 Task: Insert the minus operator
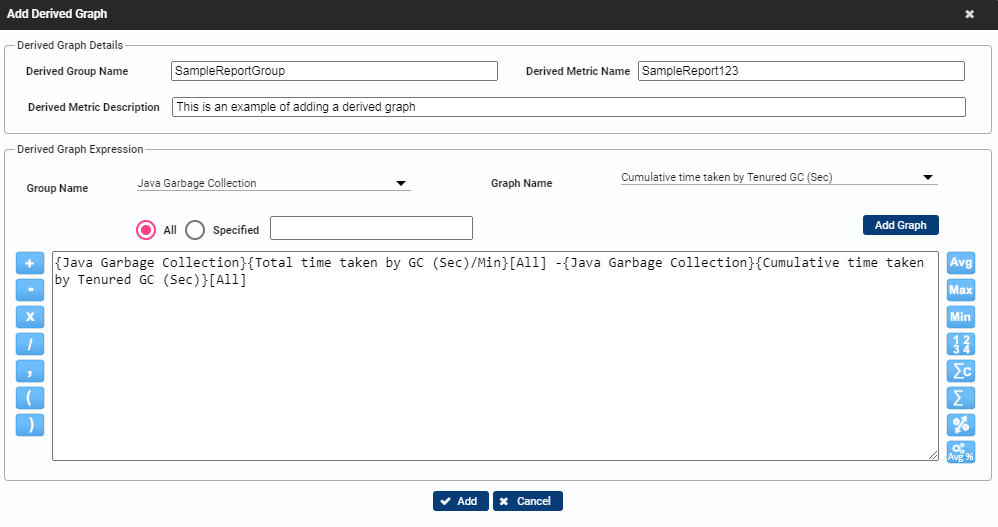(29, 290)
